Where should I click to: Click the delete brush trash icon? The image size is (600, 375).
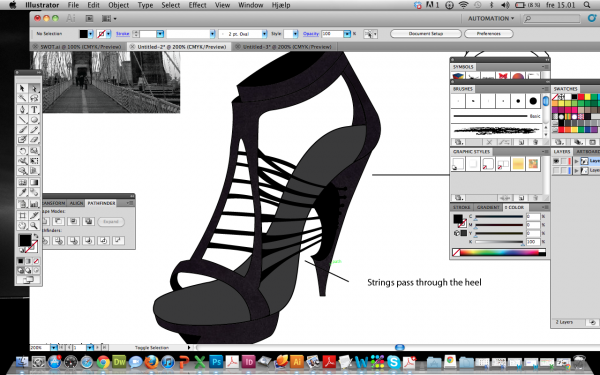(535, 142)
